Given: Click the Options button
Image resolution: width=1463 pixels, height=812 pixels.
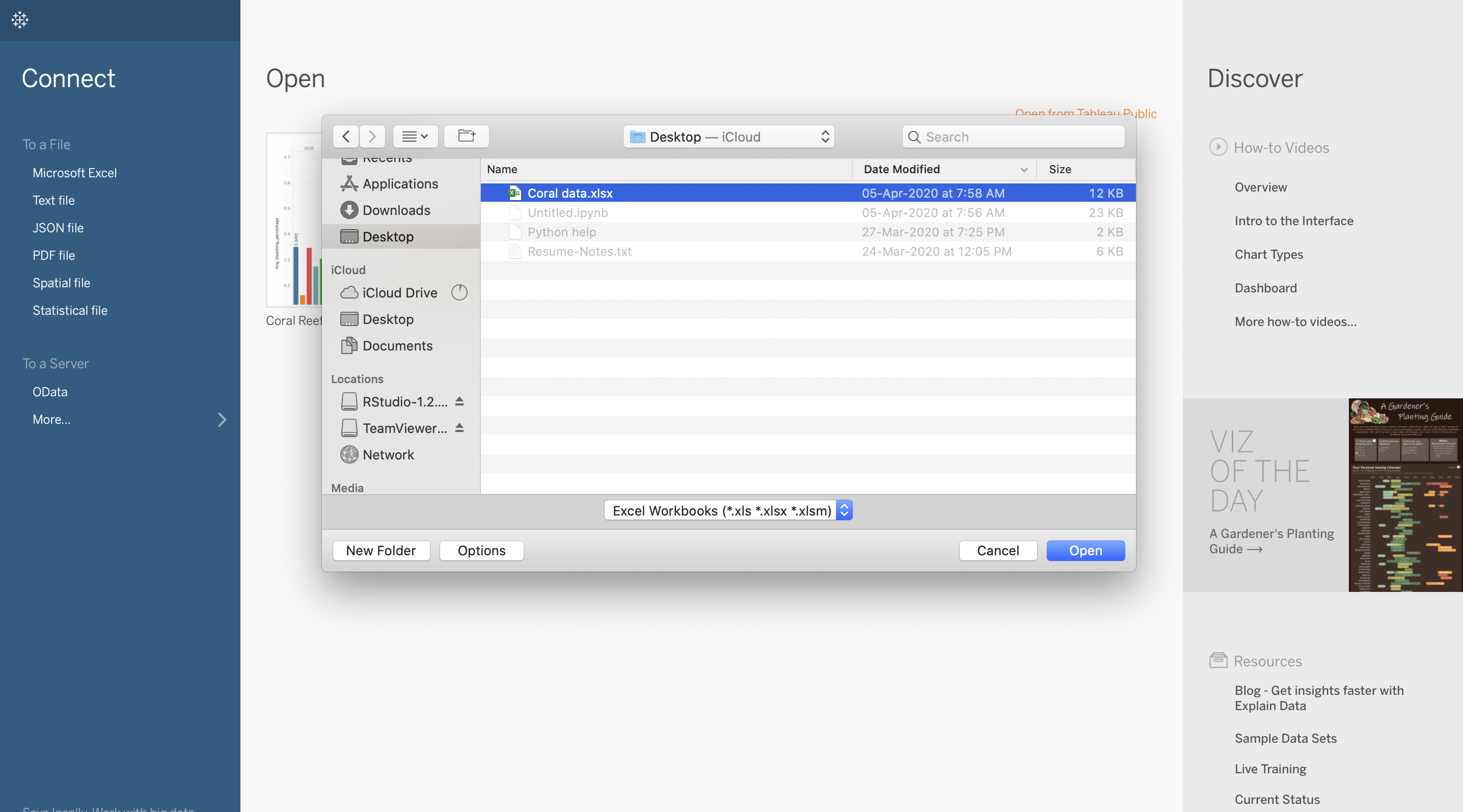Looking at the screenshot, I should coord(481,550).
